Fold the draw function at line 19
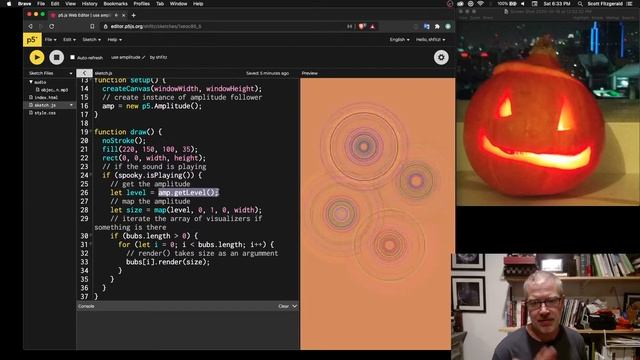The image size is (640, 360). click(91, 131)
